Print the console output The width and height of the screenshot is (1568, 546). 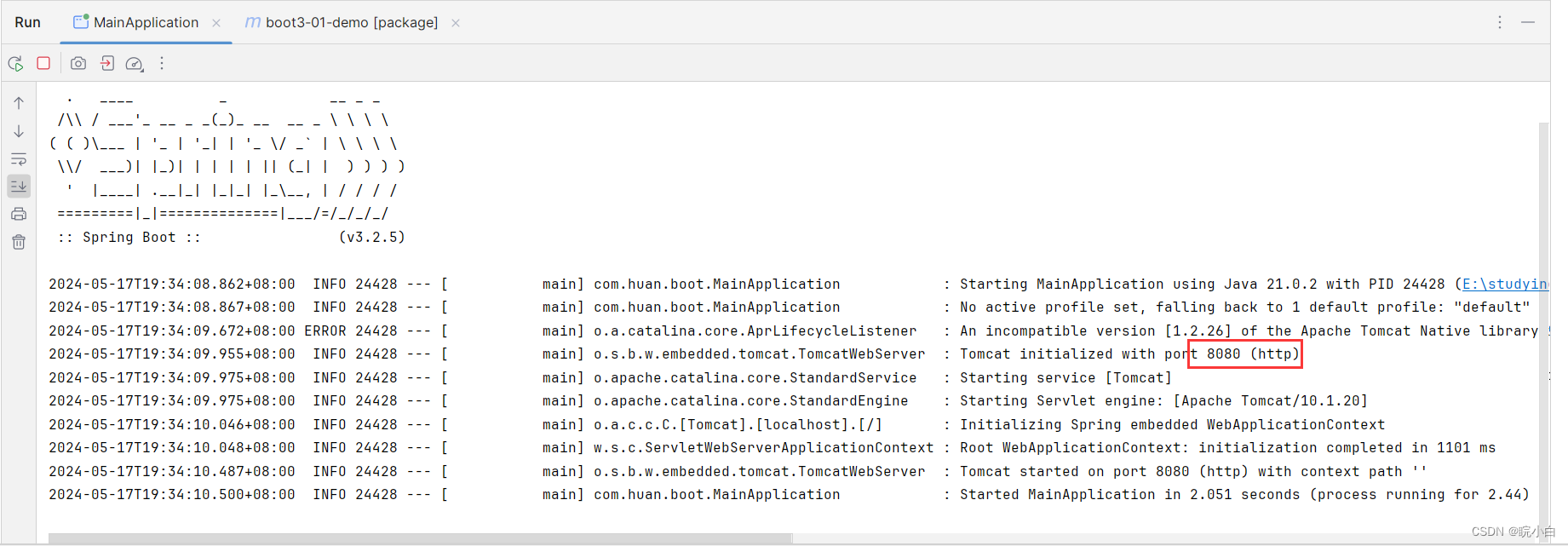(19, 214)
